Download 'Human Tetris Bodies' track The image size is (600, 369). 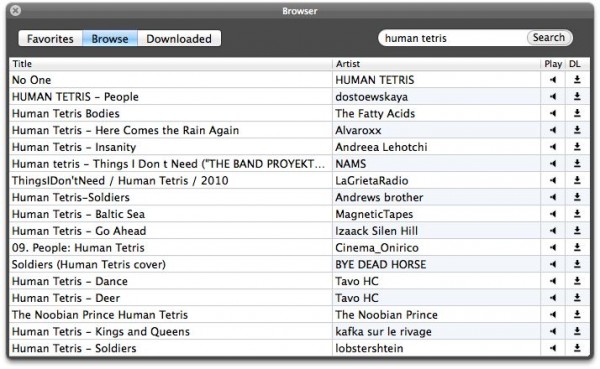[x=577, y=113]
